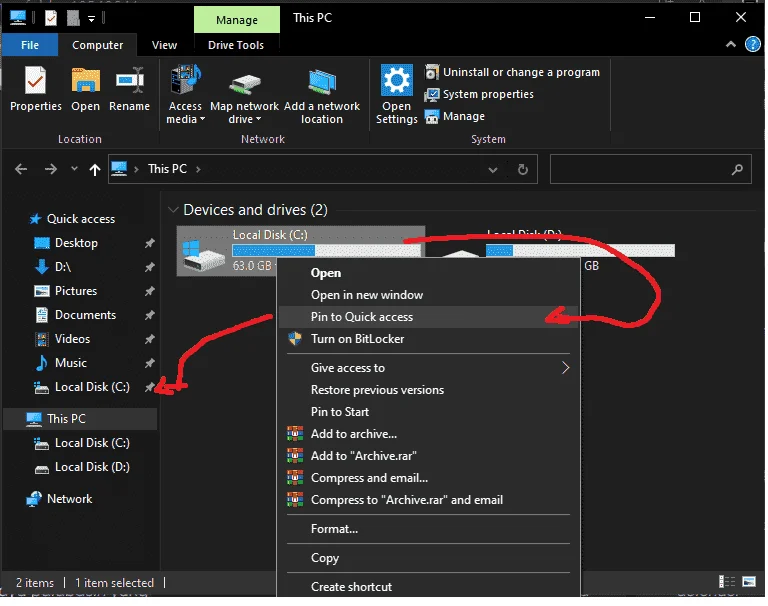Click the search box field

pyautogui.click(x=650, y=169)
